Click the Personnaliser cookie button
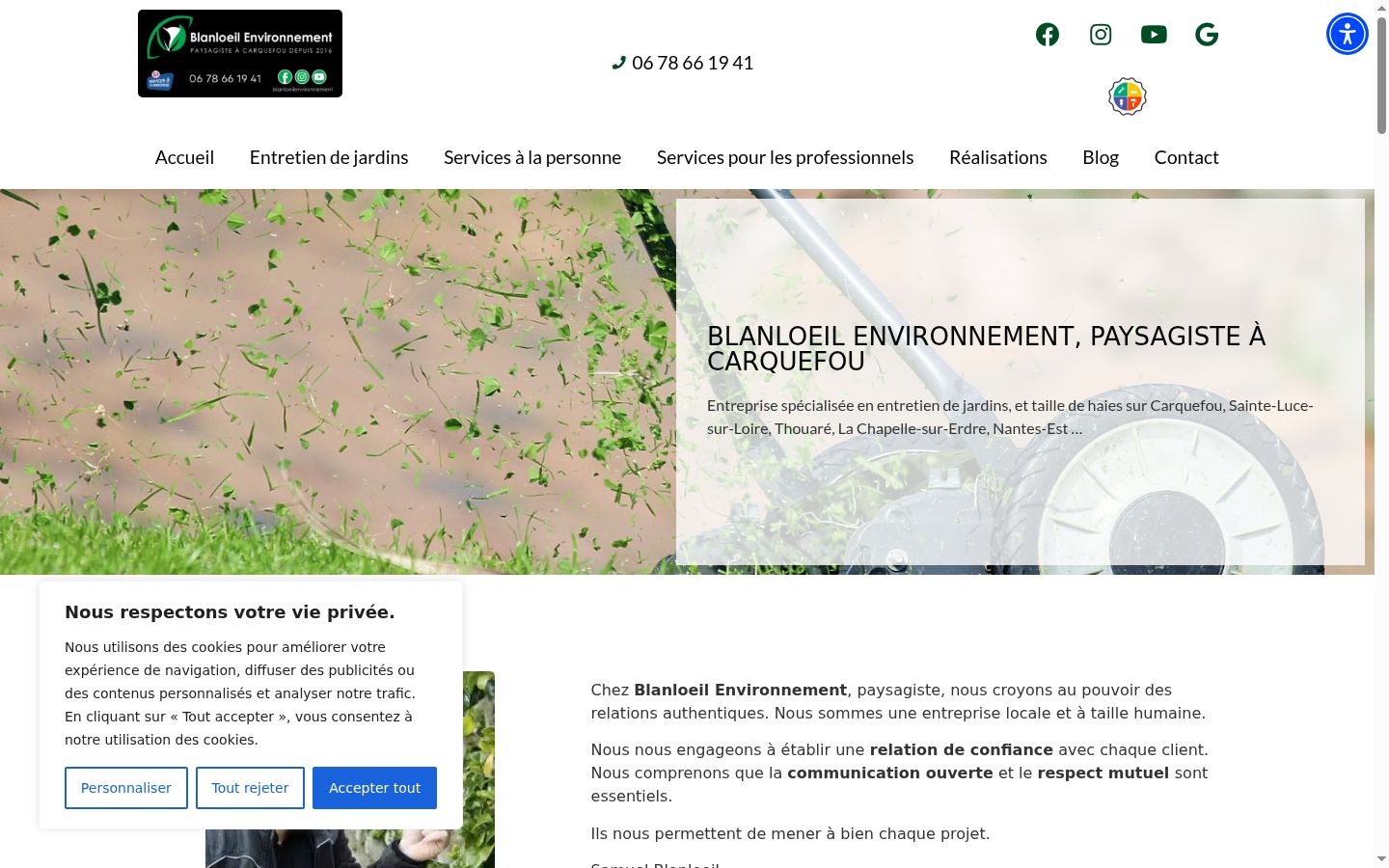The height and width of the screenshot is (868, 1389). (126, 788)
